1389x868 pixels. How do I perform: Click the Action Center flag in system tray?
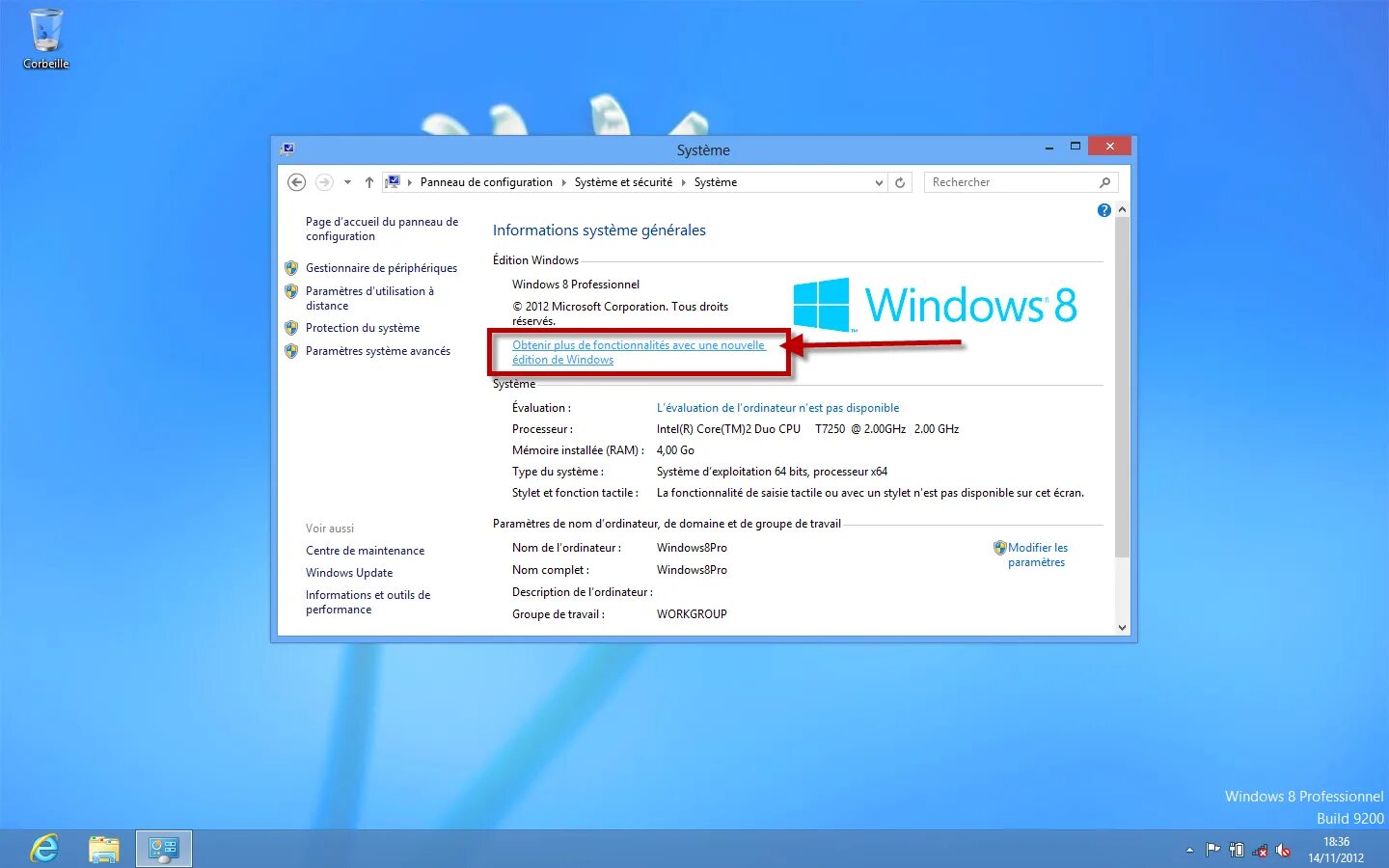(1212, 850)
